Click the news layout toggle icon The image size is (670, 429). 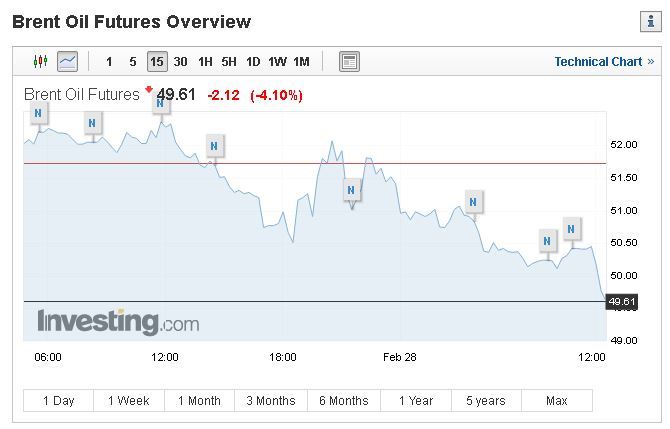[x=349, y=61]
